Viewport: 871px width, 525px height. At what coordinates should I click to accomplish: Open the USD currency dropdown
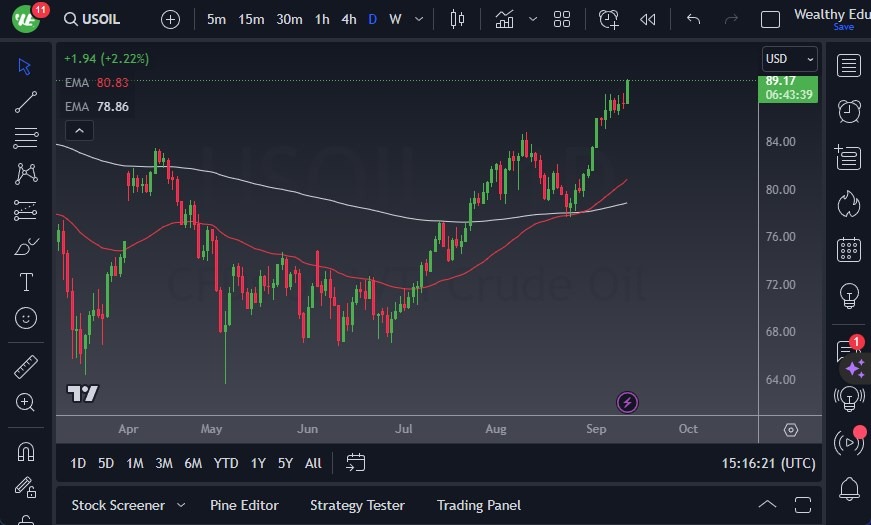(789, 59)
